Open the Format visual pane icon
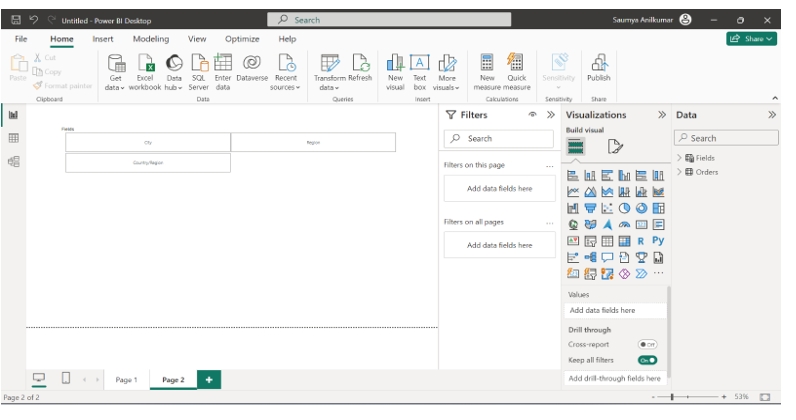The height and width of the screenshot is (420, 796). point(615,147)
